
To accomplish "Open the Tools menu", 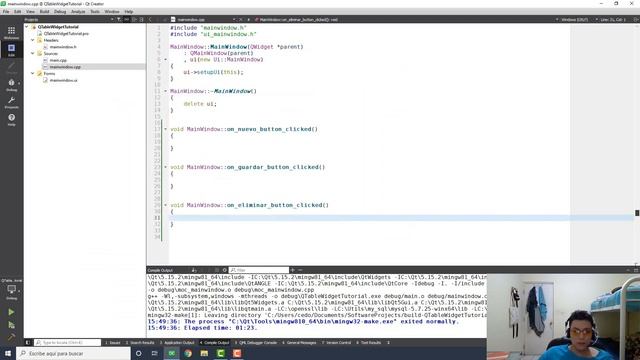I will click(95, 11).
